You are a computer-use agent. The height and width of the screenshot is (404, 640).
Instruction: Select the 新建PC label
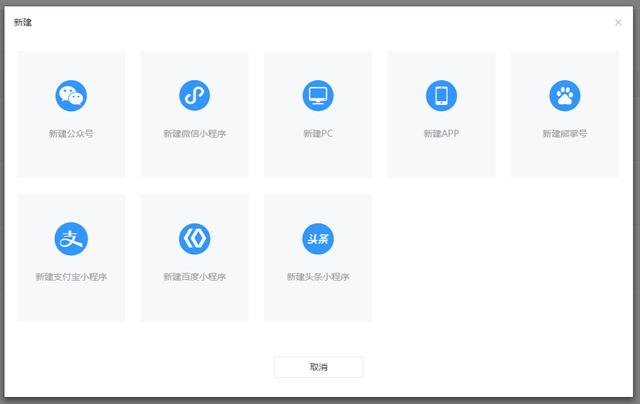pos(318,133)
